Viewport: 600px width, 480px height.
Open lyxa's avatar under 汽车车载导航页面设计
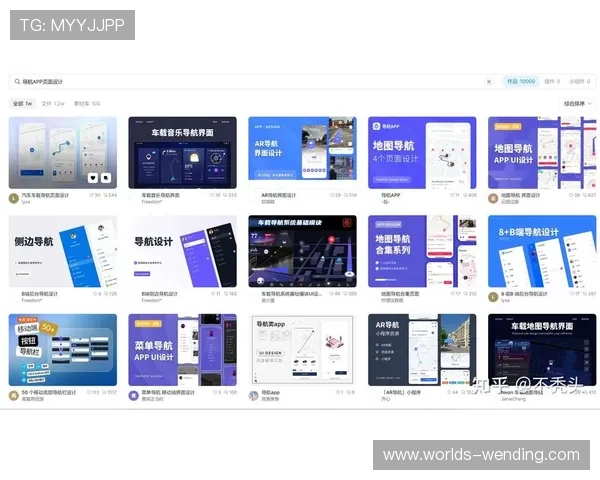tap(14, 198)
